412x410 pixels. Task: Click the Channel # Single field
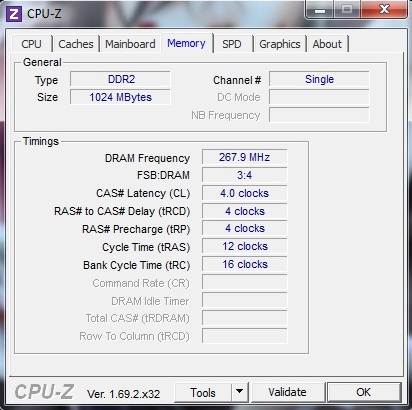coord(319,79)
